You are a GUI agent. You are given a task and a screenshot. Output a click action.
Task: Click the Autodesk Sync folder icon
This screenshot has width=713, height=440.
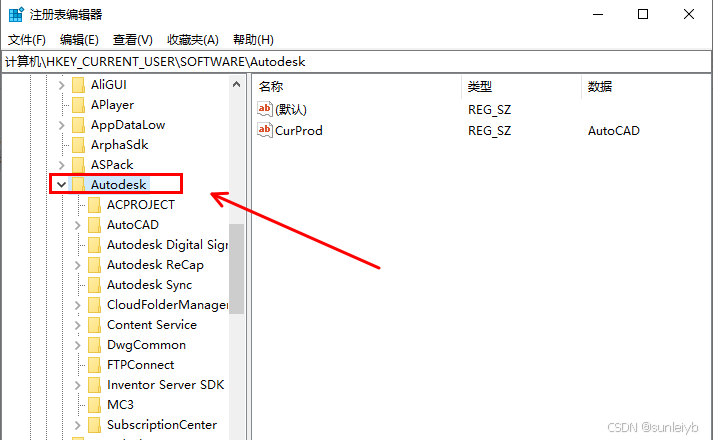coord(95,285)
